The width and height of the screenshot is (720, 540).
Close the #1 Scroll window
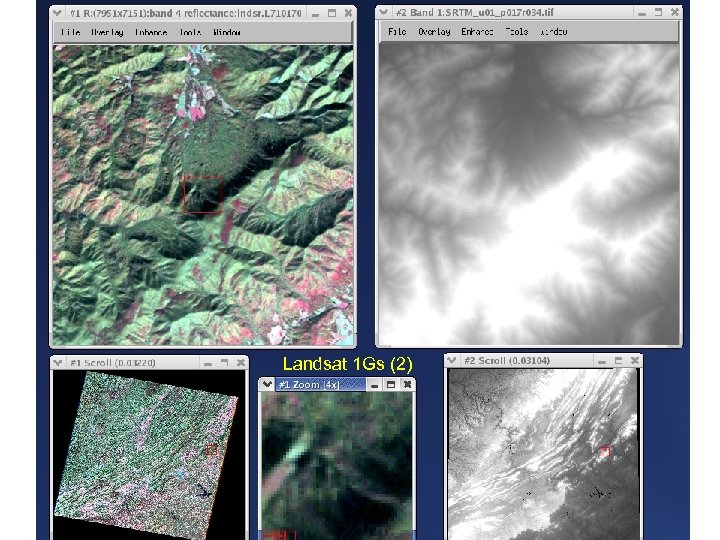pyautogui.click(x=241, y=363)
